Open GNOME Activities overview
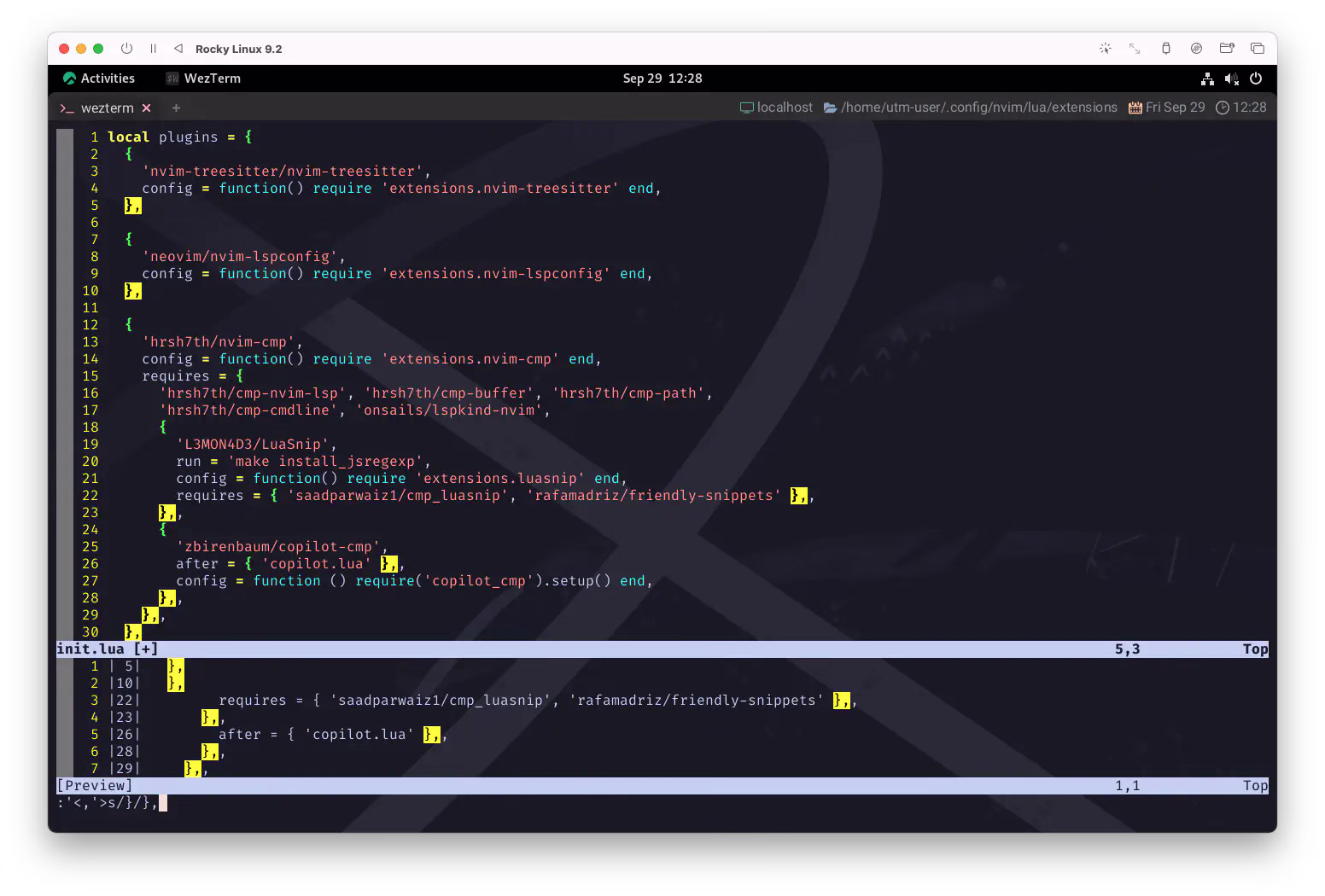Image resolution: width=1325 pixels, height=896 pixels. [x=99, y=79]
